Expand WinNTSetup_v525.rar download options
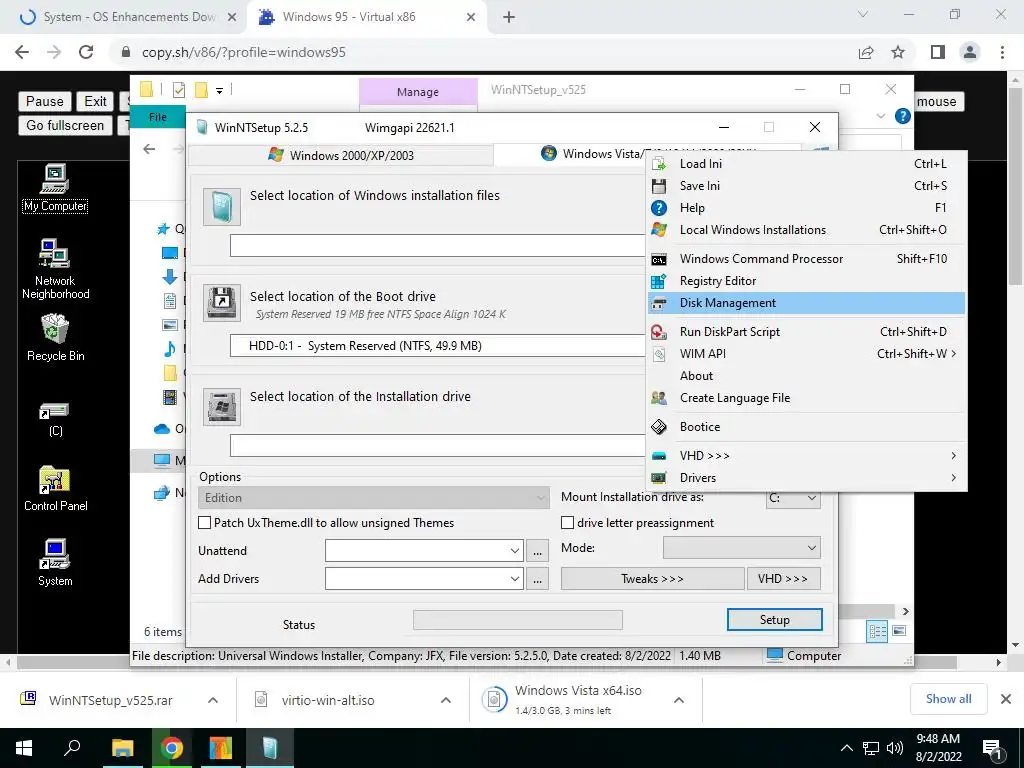The width and height of the screenshot is (1024, 768). tap(213, 700)
